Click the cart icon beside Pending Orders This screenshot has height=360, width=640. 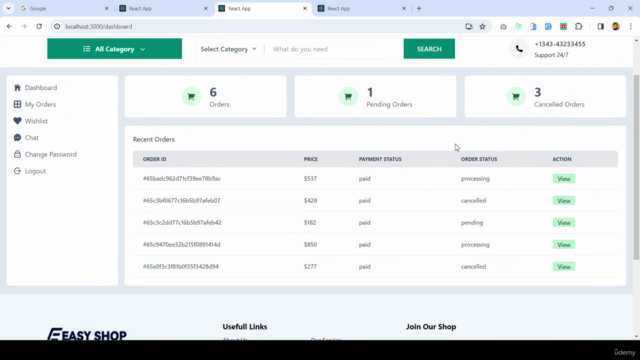click(x=348, y=97)
